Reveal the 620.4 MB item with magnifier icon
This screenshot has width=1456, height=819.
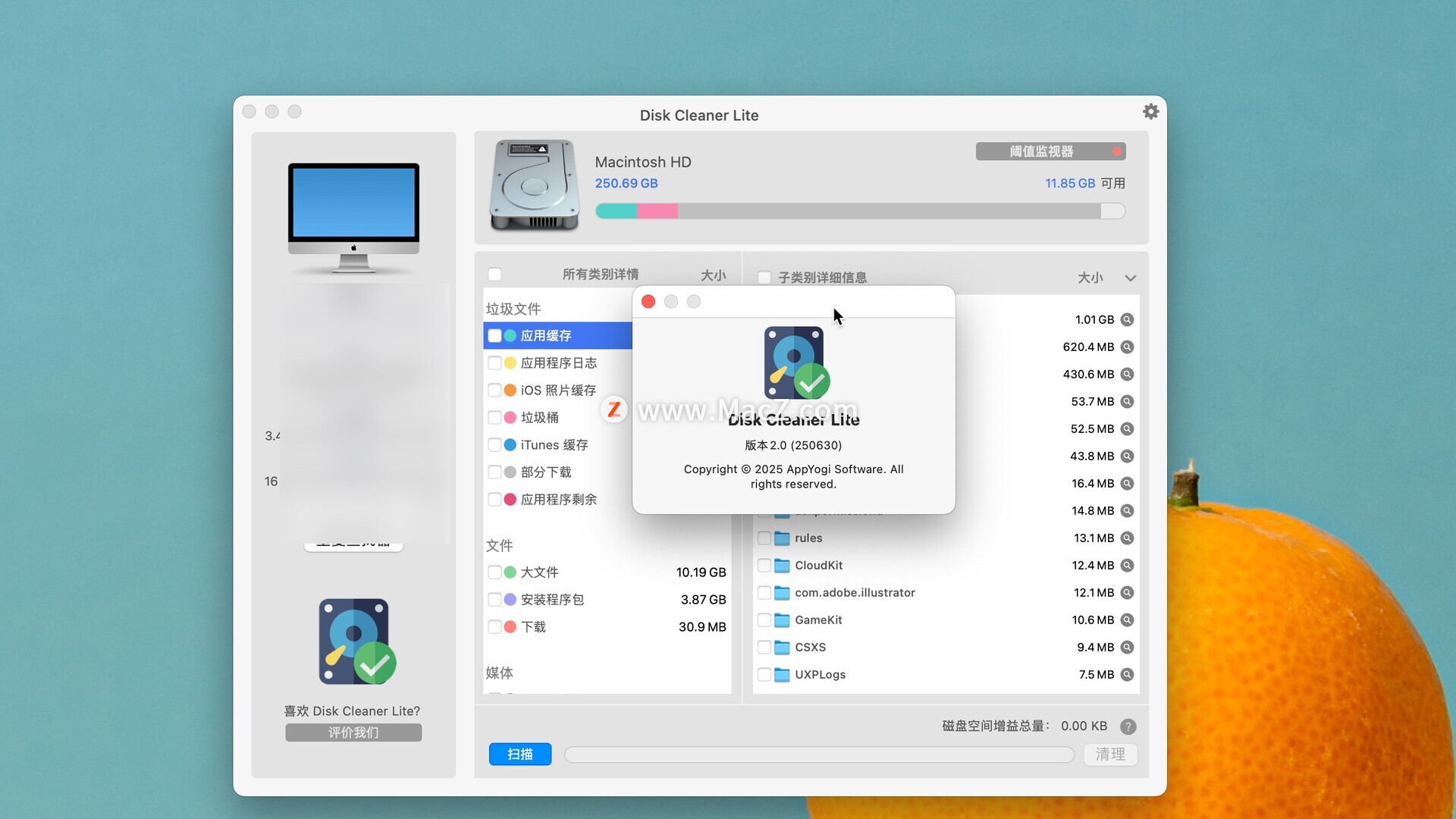1127,347
